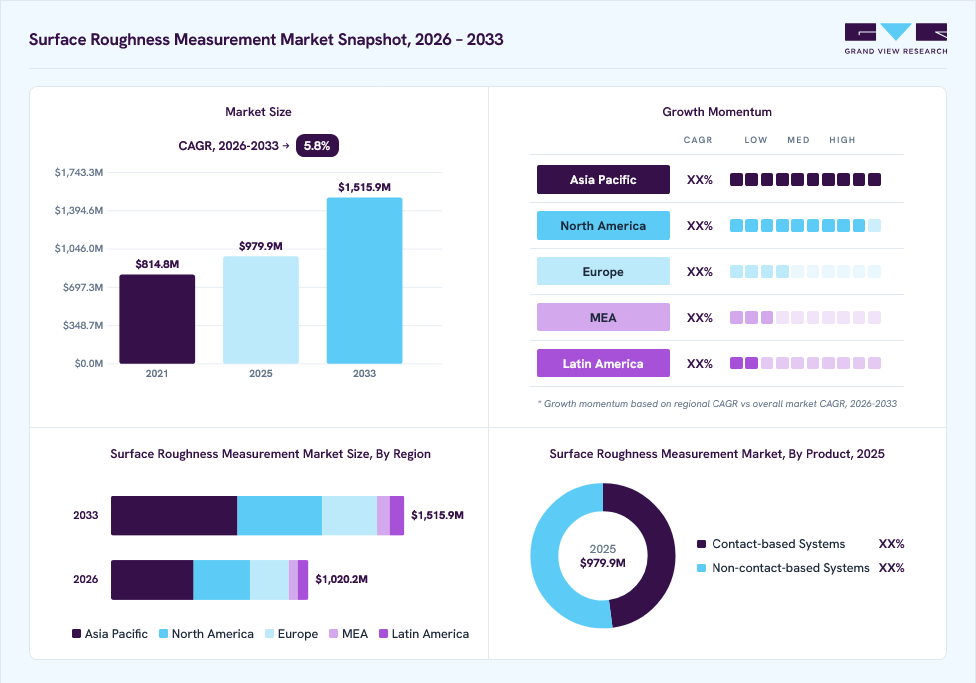The height and width of the screenshot is (683, 976).
Task: Click the 2025 market size bar
Action: [x=261, y=310]
